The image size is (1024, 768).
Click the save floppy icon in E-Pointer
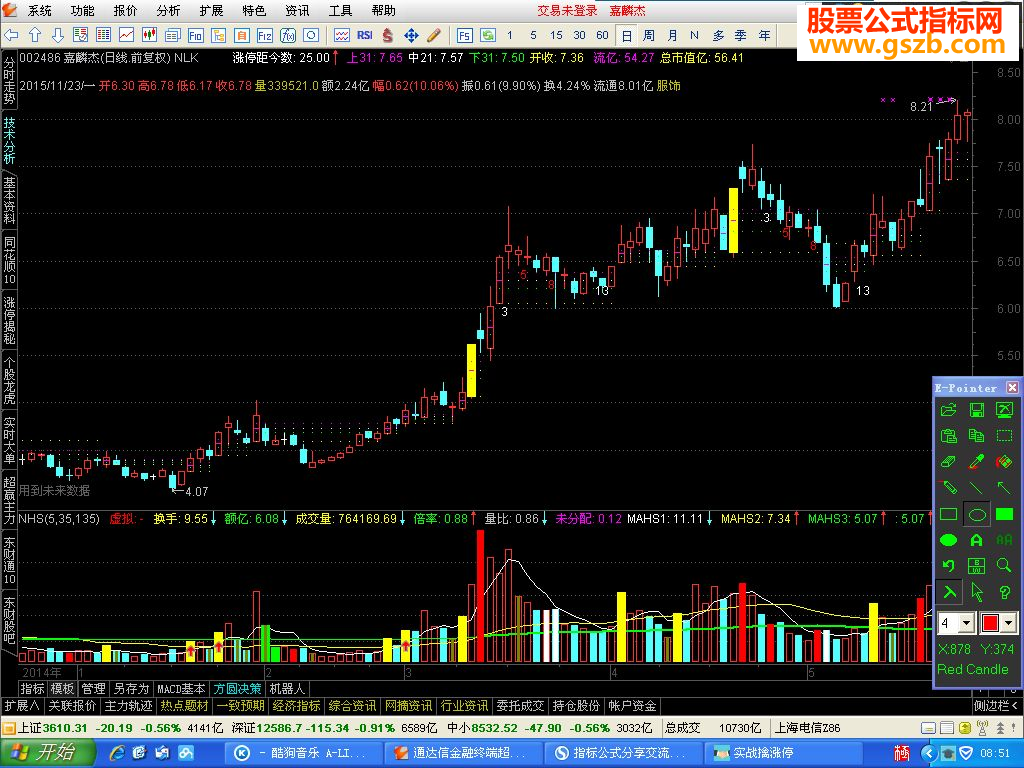point(976,409)
